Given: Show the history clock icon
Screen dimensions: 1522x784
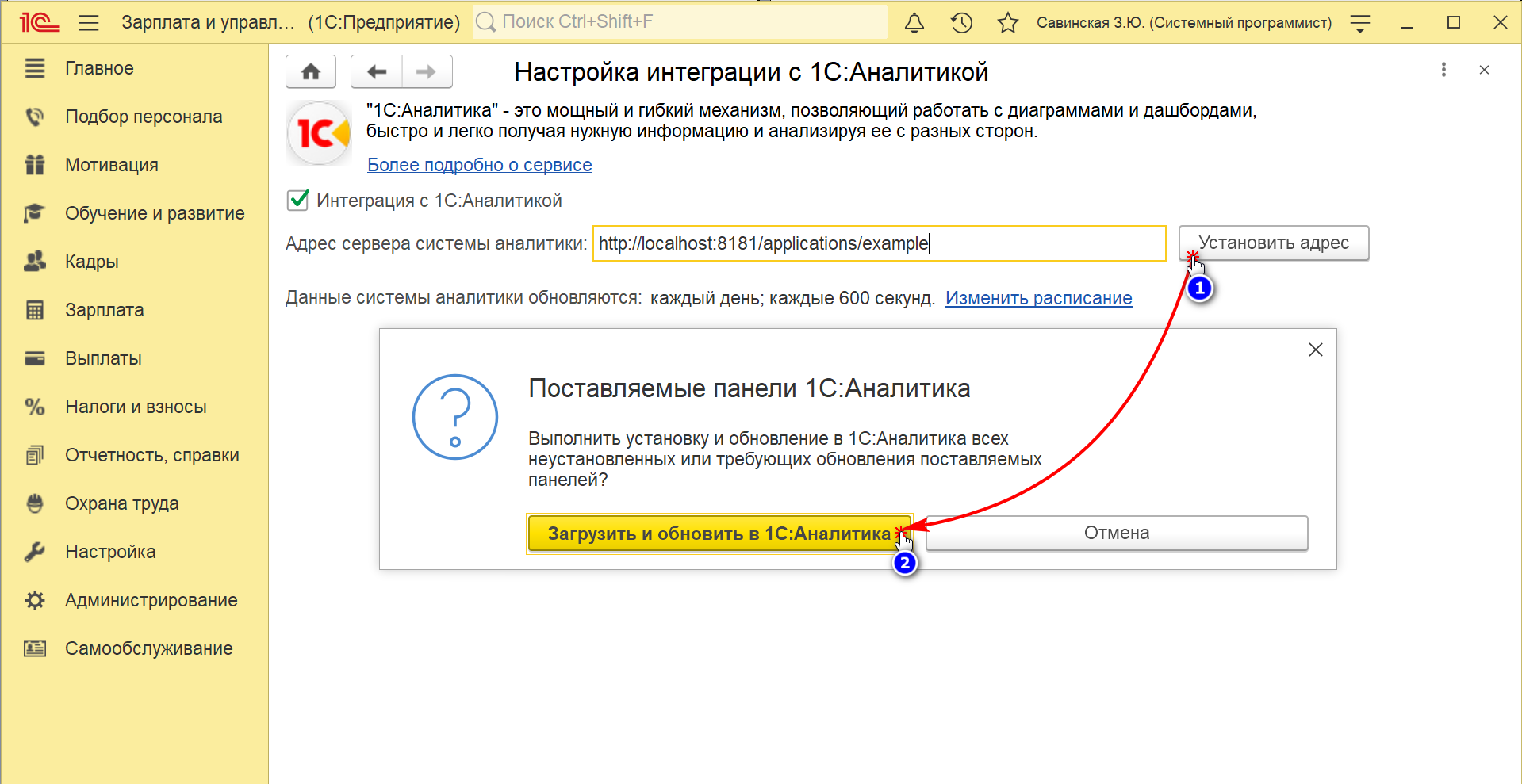Looking at the screenshot, I should point(961,22).
